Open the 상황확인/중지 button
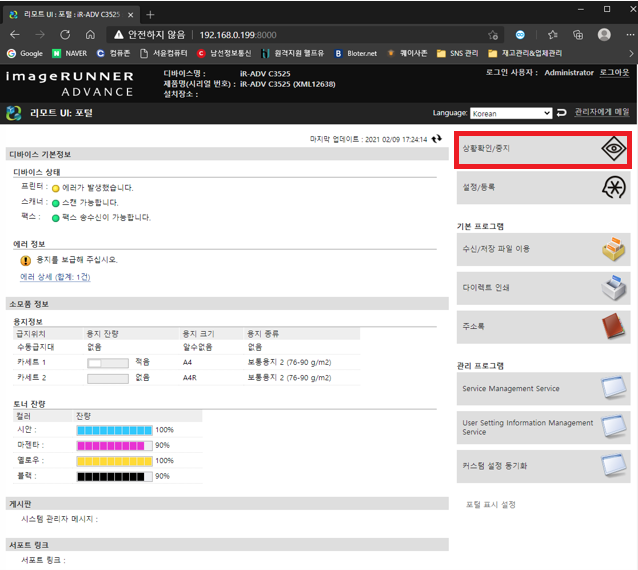The height and width of the screenshot is (570, 638). pyautogui.click(x=543, y=150)
